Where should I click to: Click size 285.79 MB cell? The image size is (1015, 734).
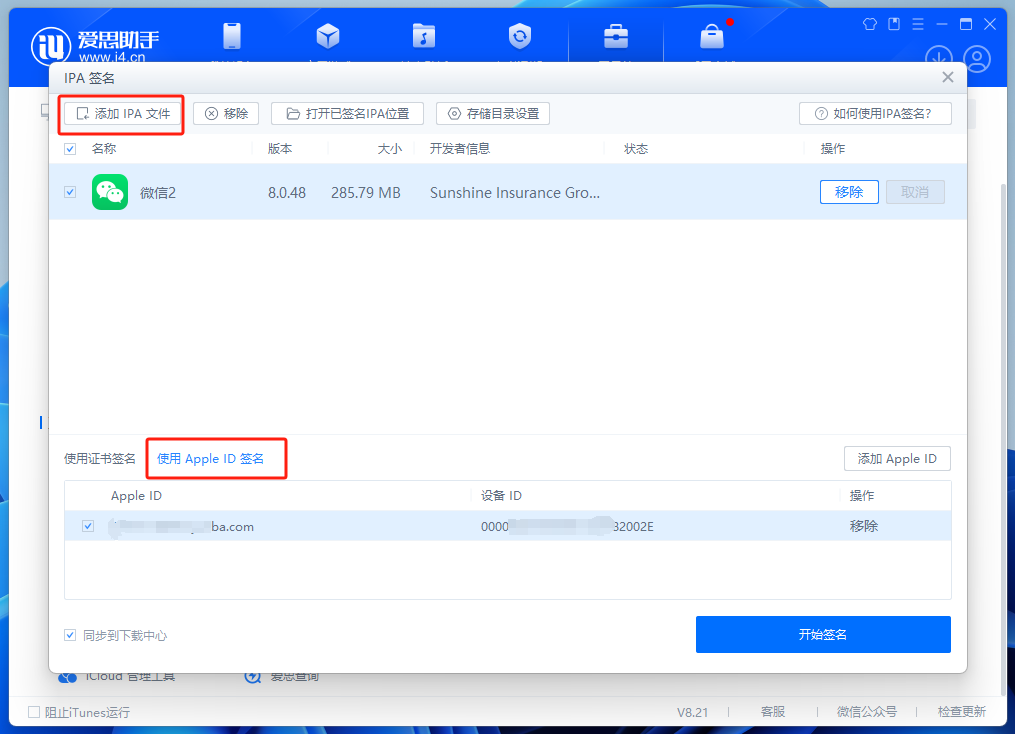coord(366,193)
